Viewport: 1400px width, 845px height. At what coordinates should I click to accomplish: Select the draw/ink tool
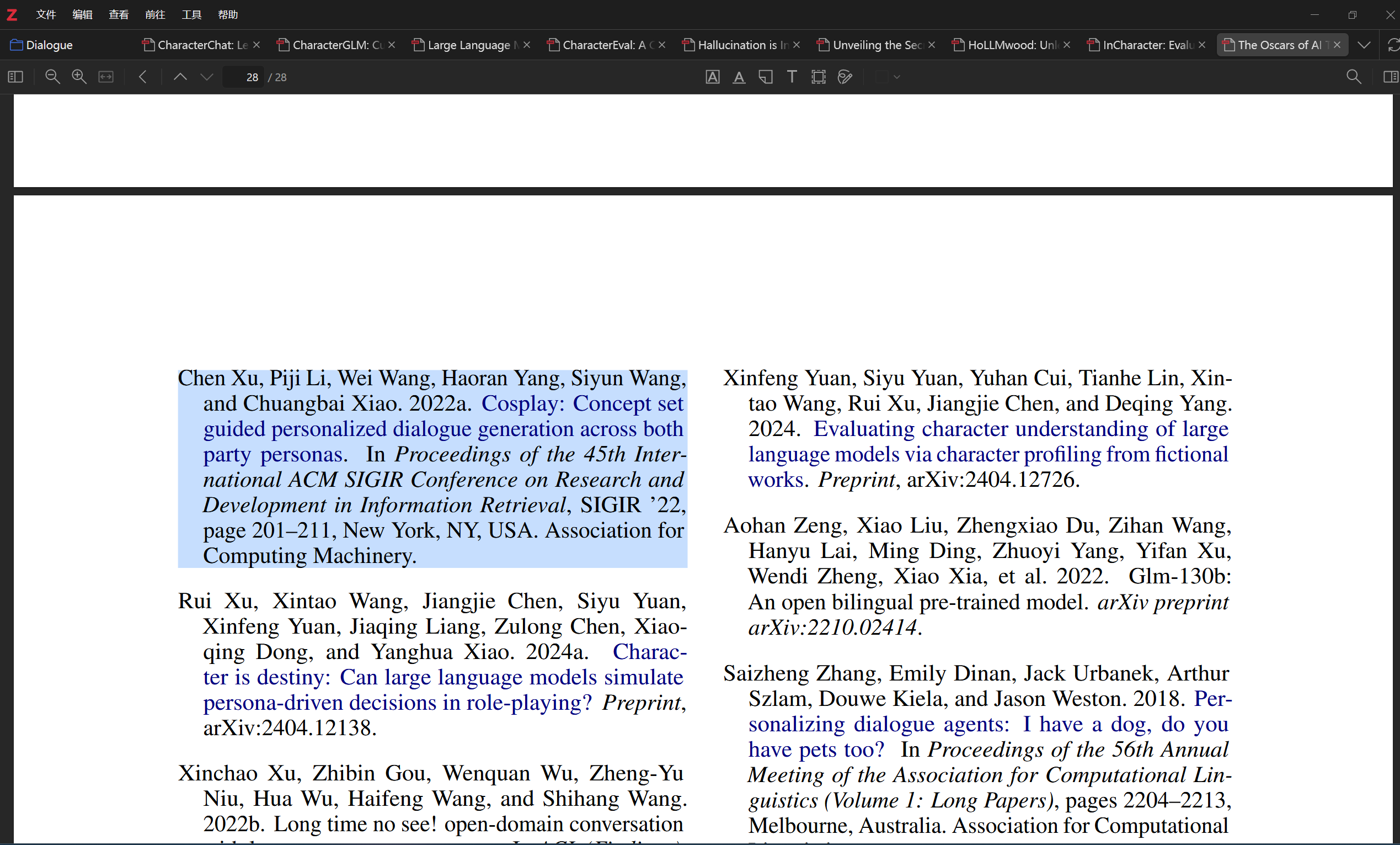[x=845, y=77]
